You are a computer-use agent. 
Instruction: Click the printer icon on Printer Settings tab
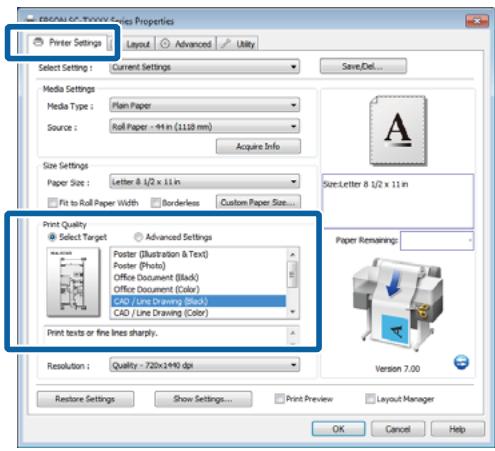coord(39,42)
